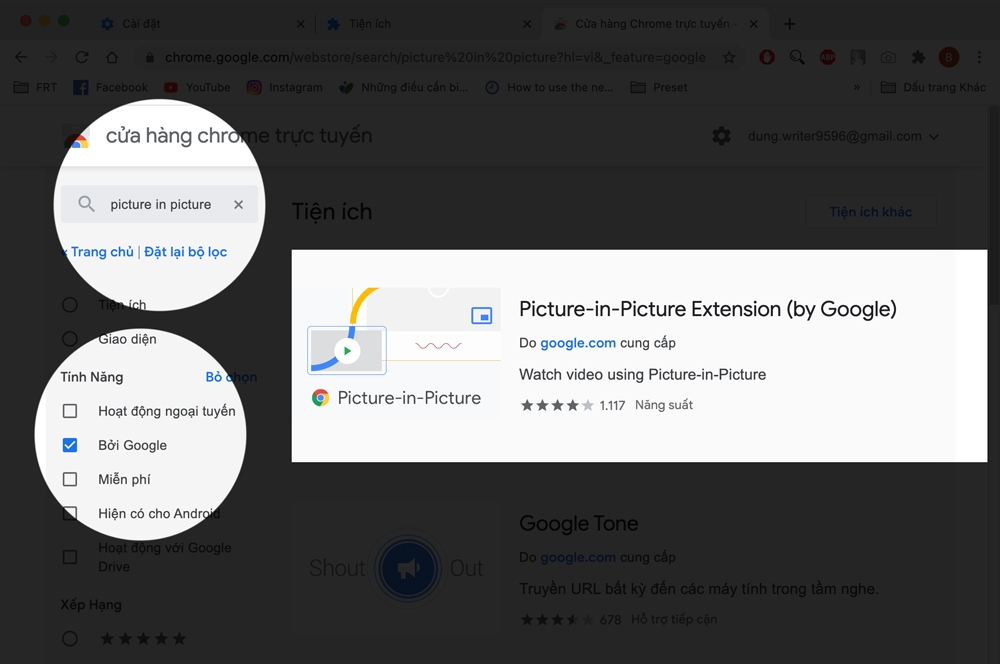Uncheck the Bởi Google filter
The height and width of the screenshot is (664, 1000).
pyautogui.click(x=70, y=445)
